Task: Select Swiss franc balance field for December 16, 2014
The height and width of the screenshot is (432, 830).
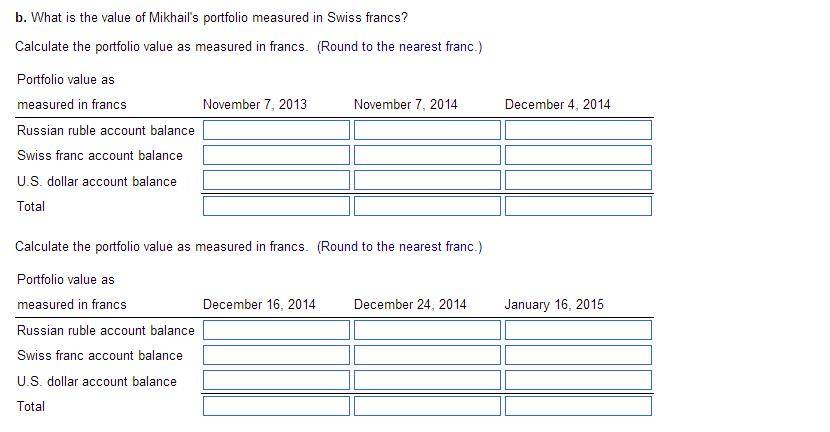Action: click(x=276, y=355)
